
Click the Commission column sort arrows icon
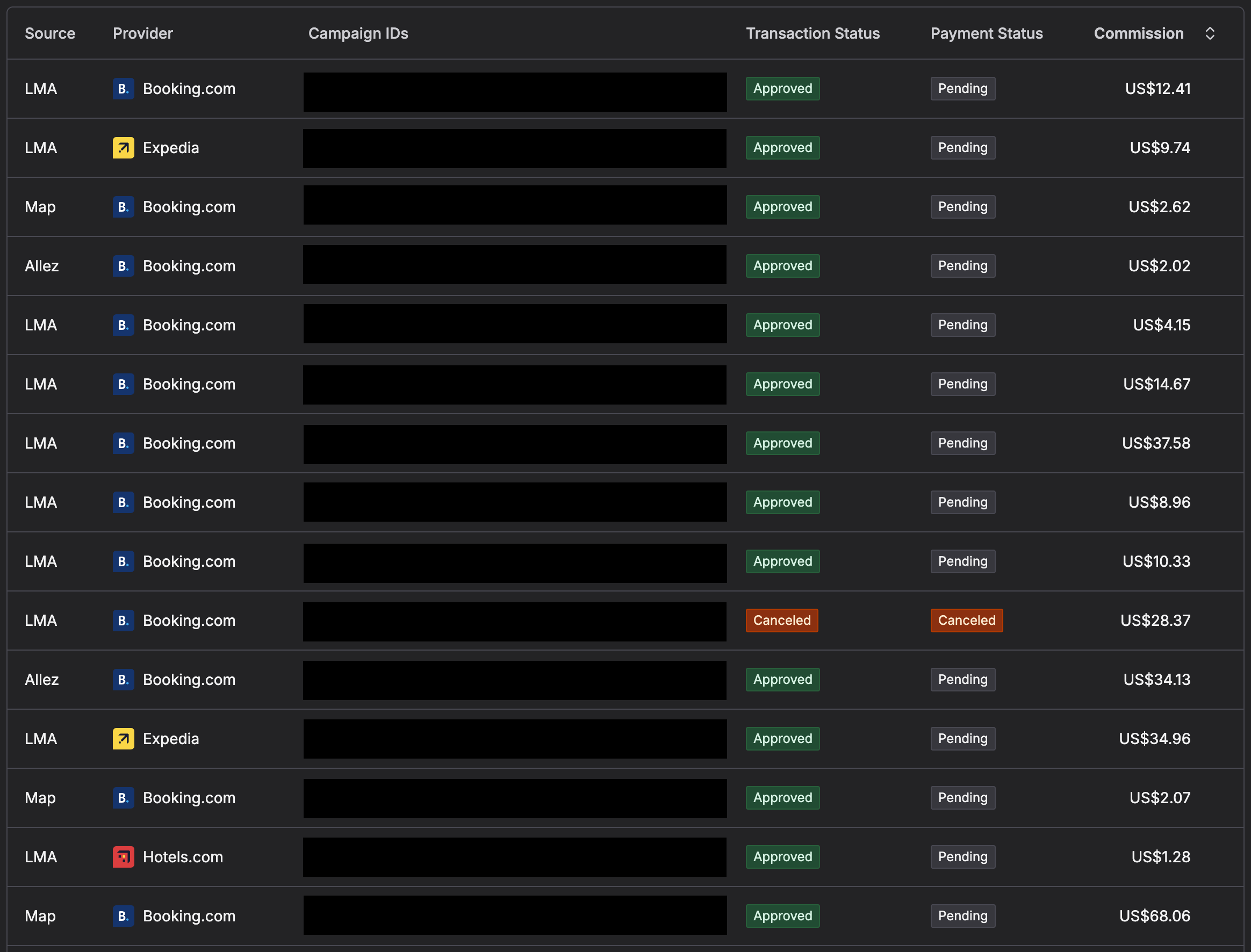tap(1210, 33)
